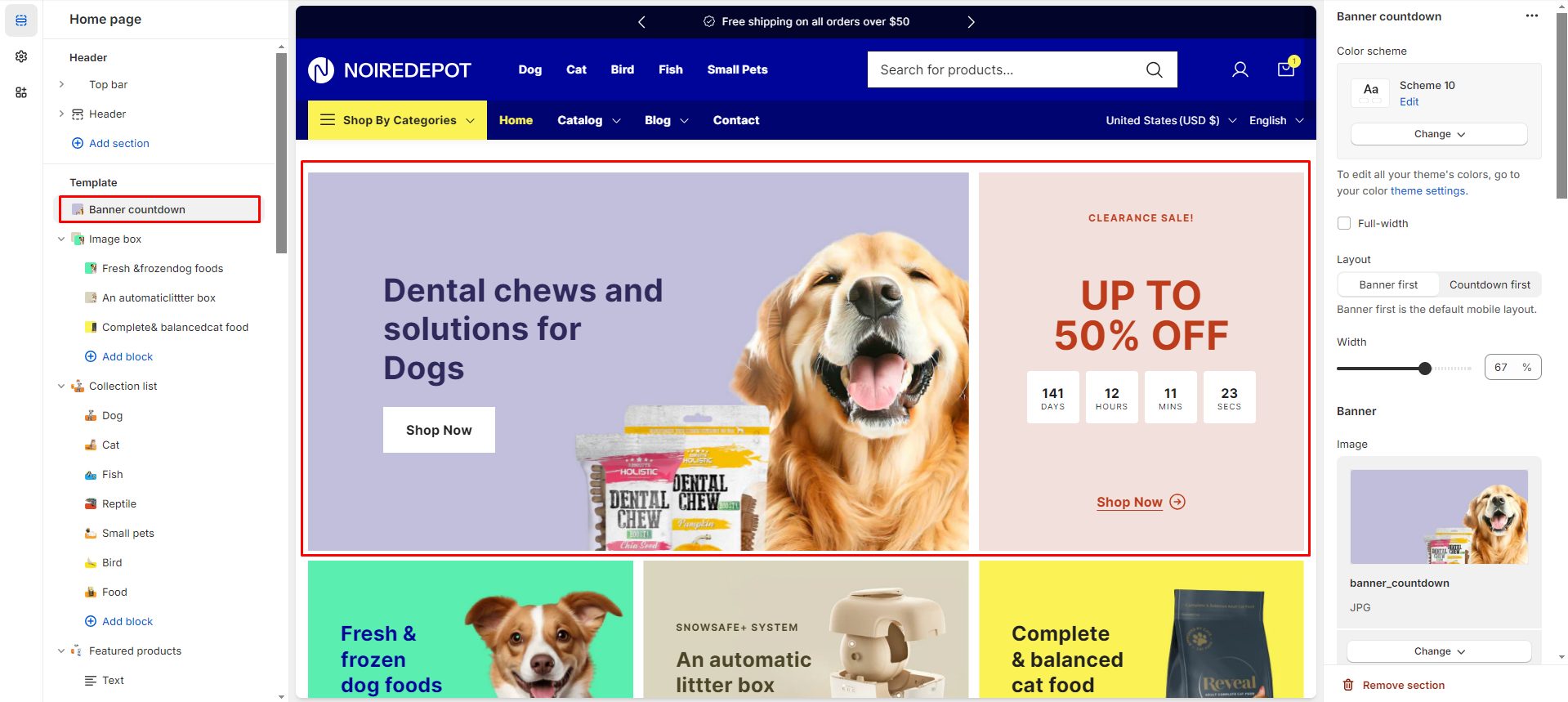Click the trash icon beside Remove section
This screenshot has height=702, width=1568.
[1348, 685]
